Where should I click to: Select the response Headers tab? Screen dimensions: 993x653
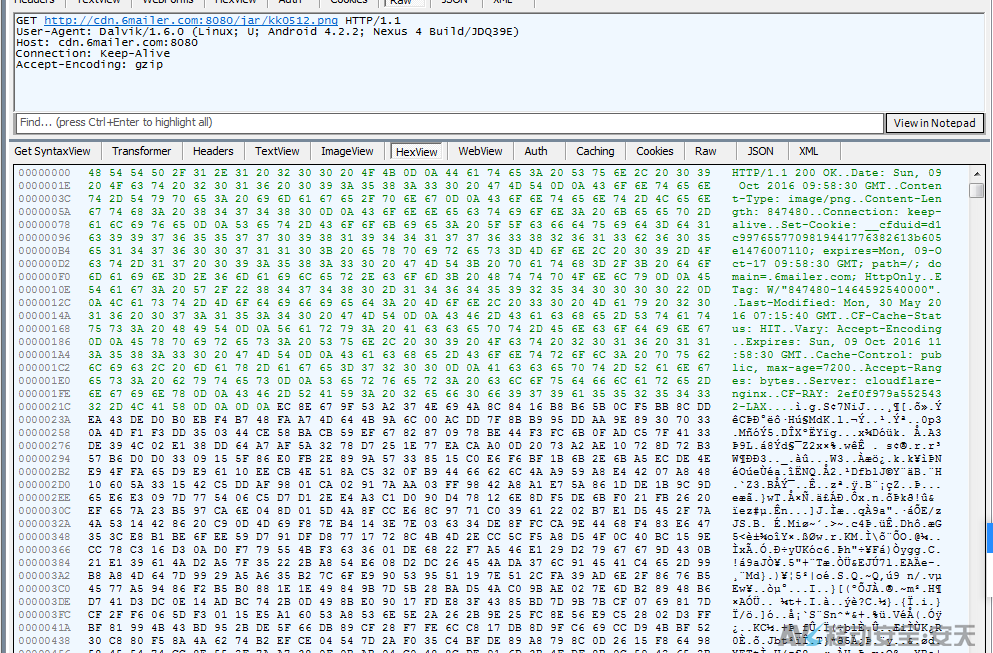tap(213, 151)
